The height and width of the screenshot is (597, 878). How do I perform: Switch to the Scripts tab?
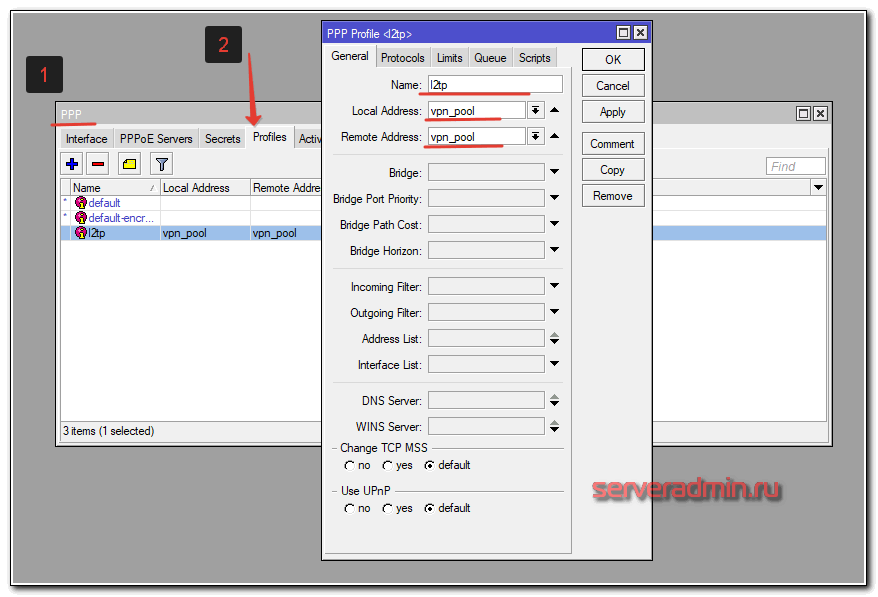[x=534, y=58]
